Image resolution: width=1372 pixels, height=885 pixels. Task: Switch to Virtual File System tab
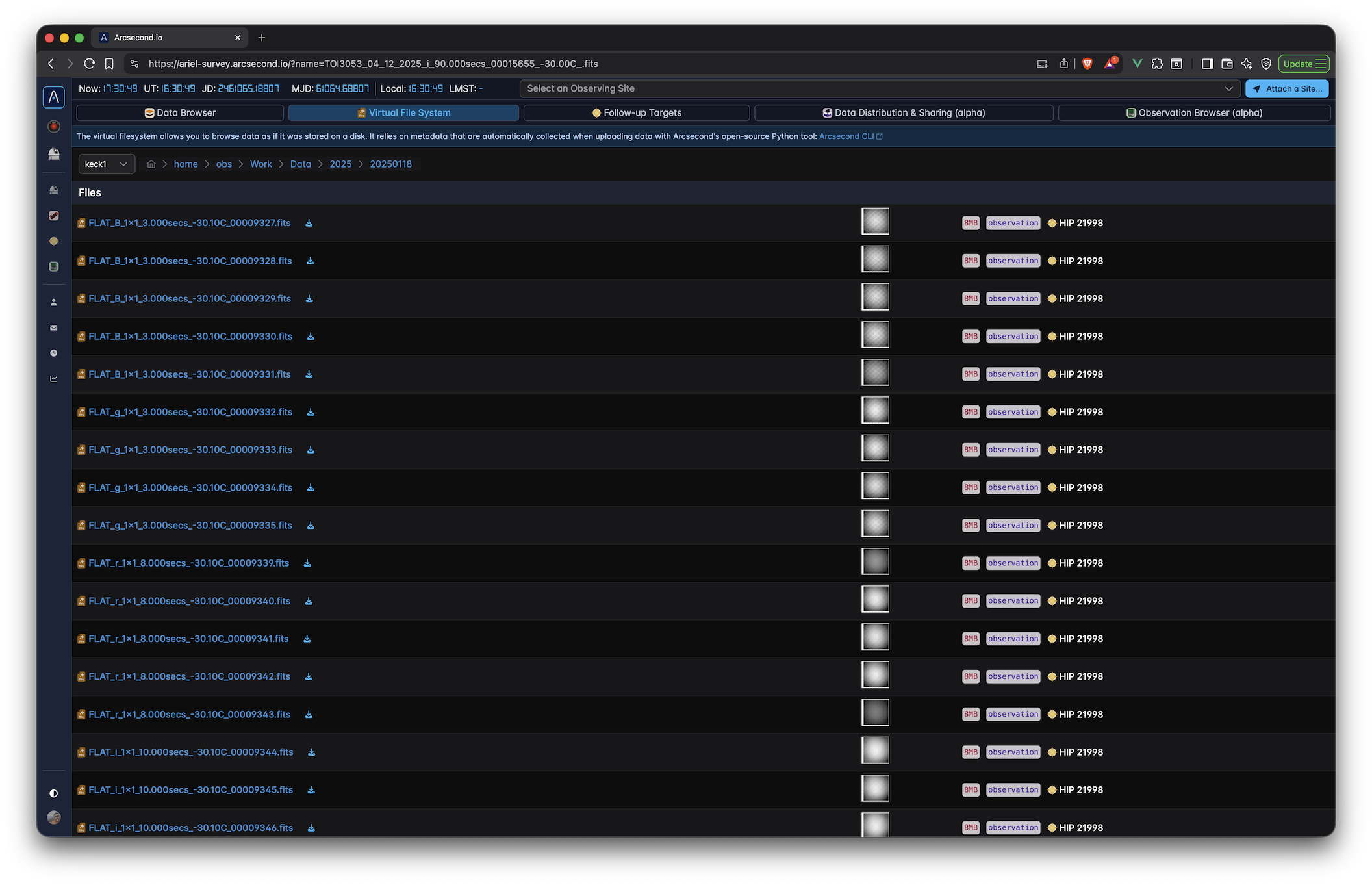403,113
